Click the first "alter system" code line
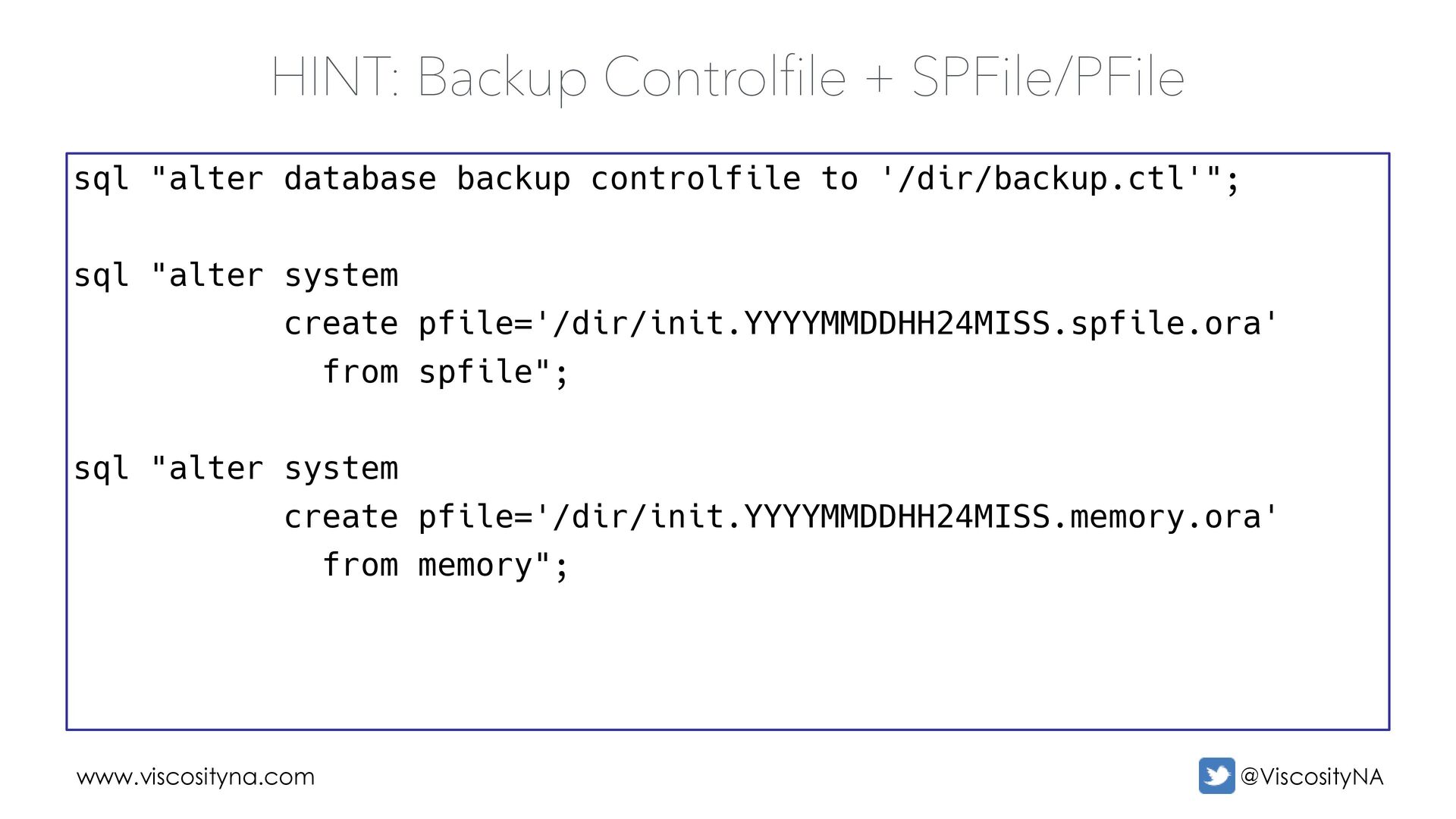 pyautogui.click(x=236, y=275)
